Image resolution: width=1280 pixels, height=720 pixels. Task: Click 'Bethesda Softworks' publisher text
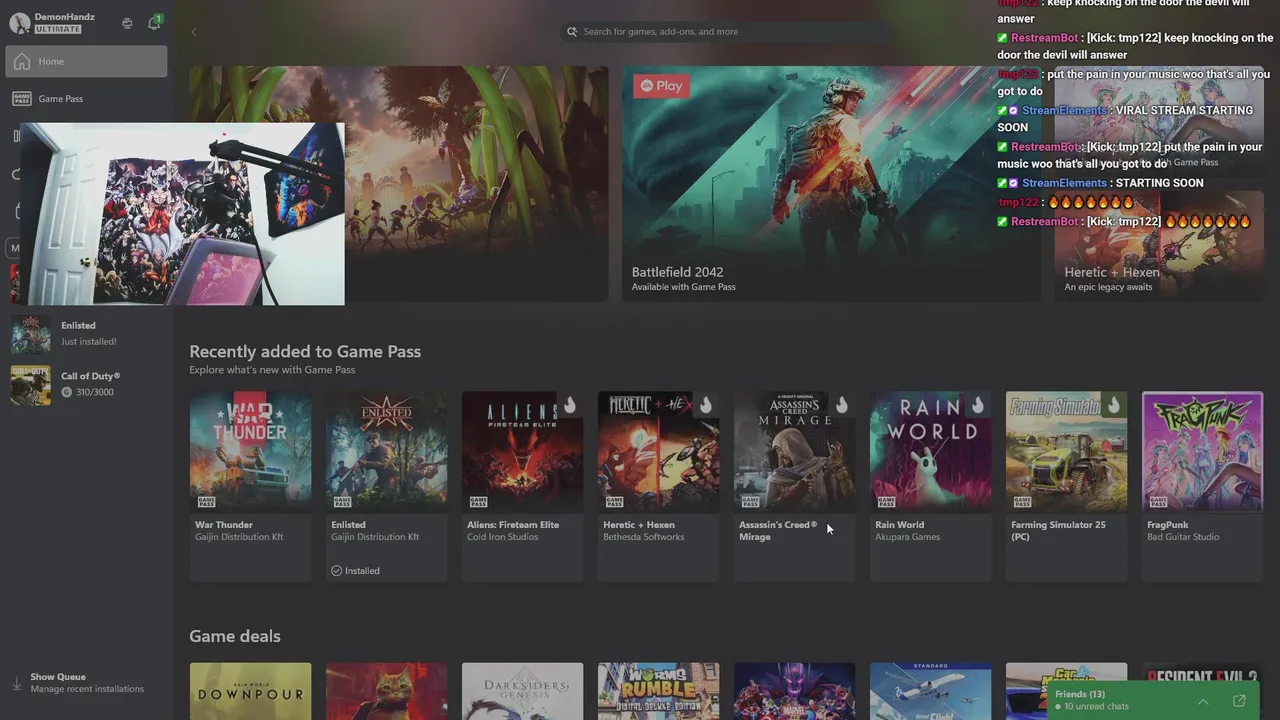click(644, 537)
